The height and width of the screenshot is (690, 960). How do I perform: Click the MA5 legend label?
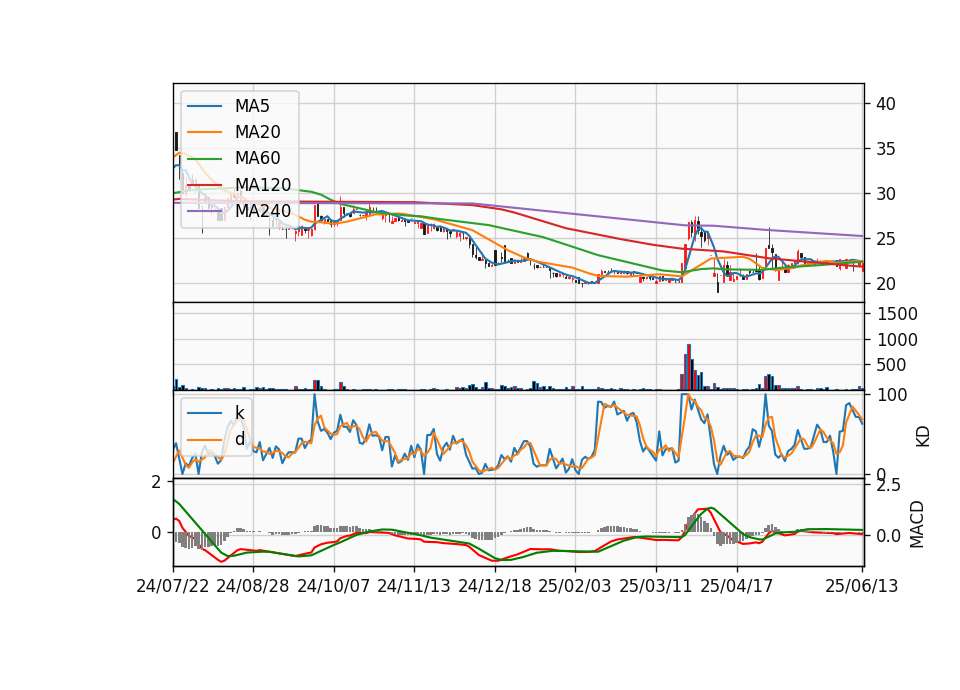pyautogui.click(x=252, y=106)
